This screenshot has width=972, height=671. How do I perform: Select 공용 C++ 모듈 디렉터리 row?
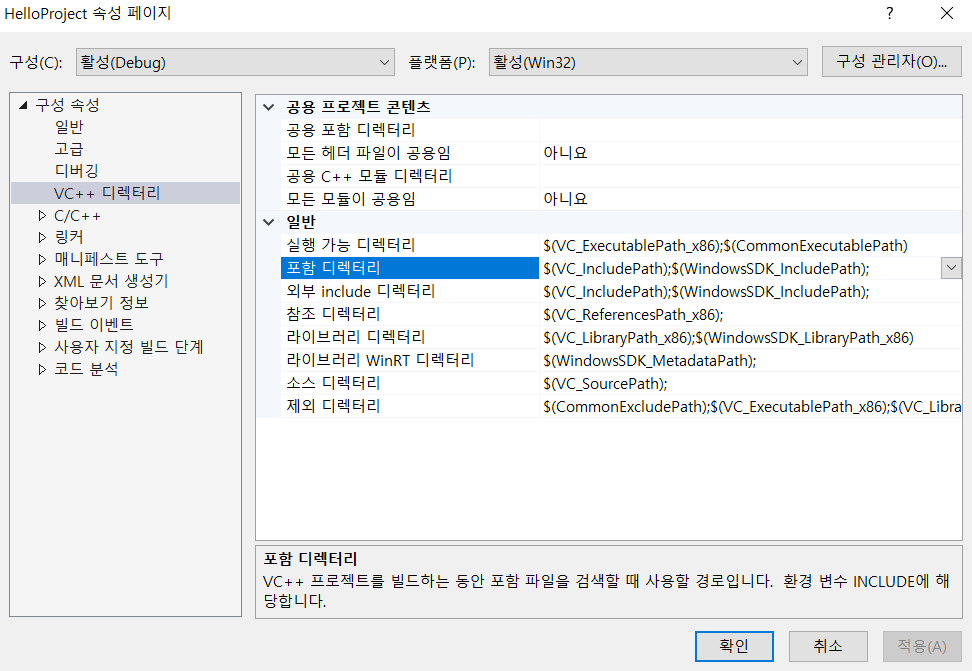(x=621, y=176)
